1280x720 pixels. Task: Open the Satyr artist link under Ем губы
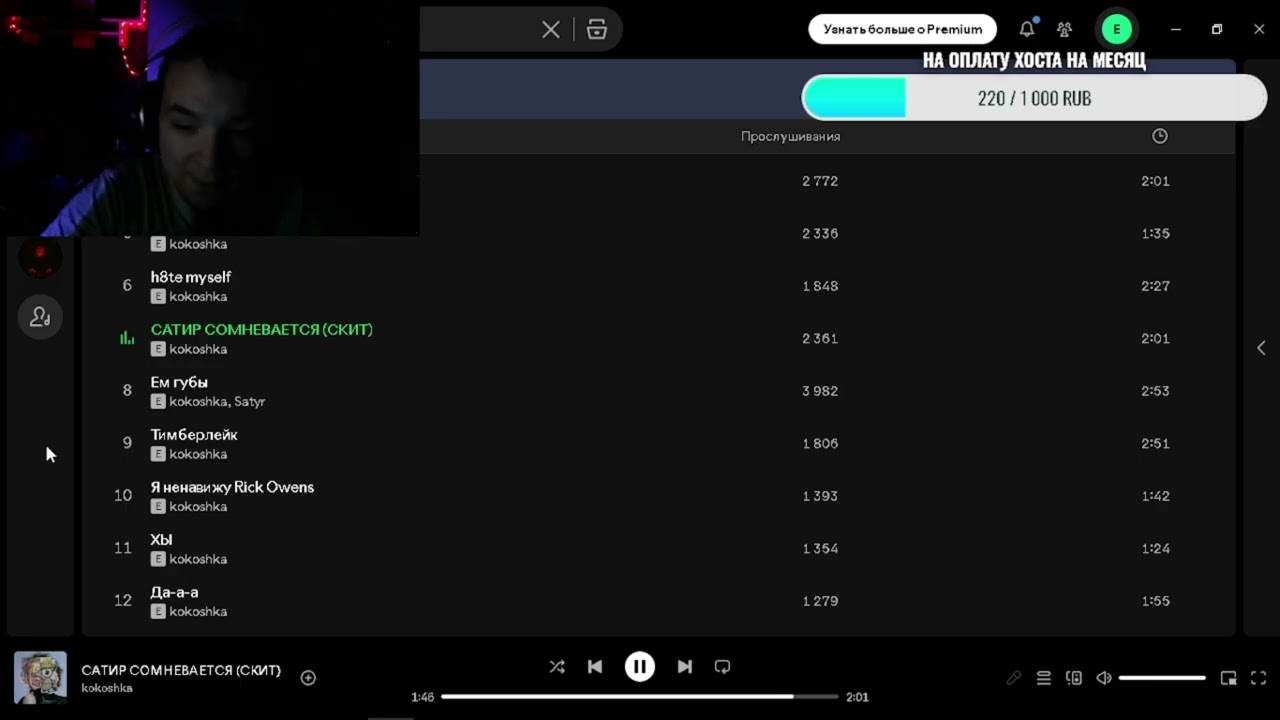click(x=250, y=402)
